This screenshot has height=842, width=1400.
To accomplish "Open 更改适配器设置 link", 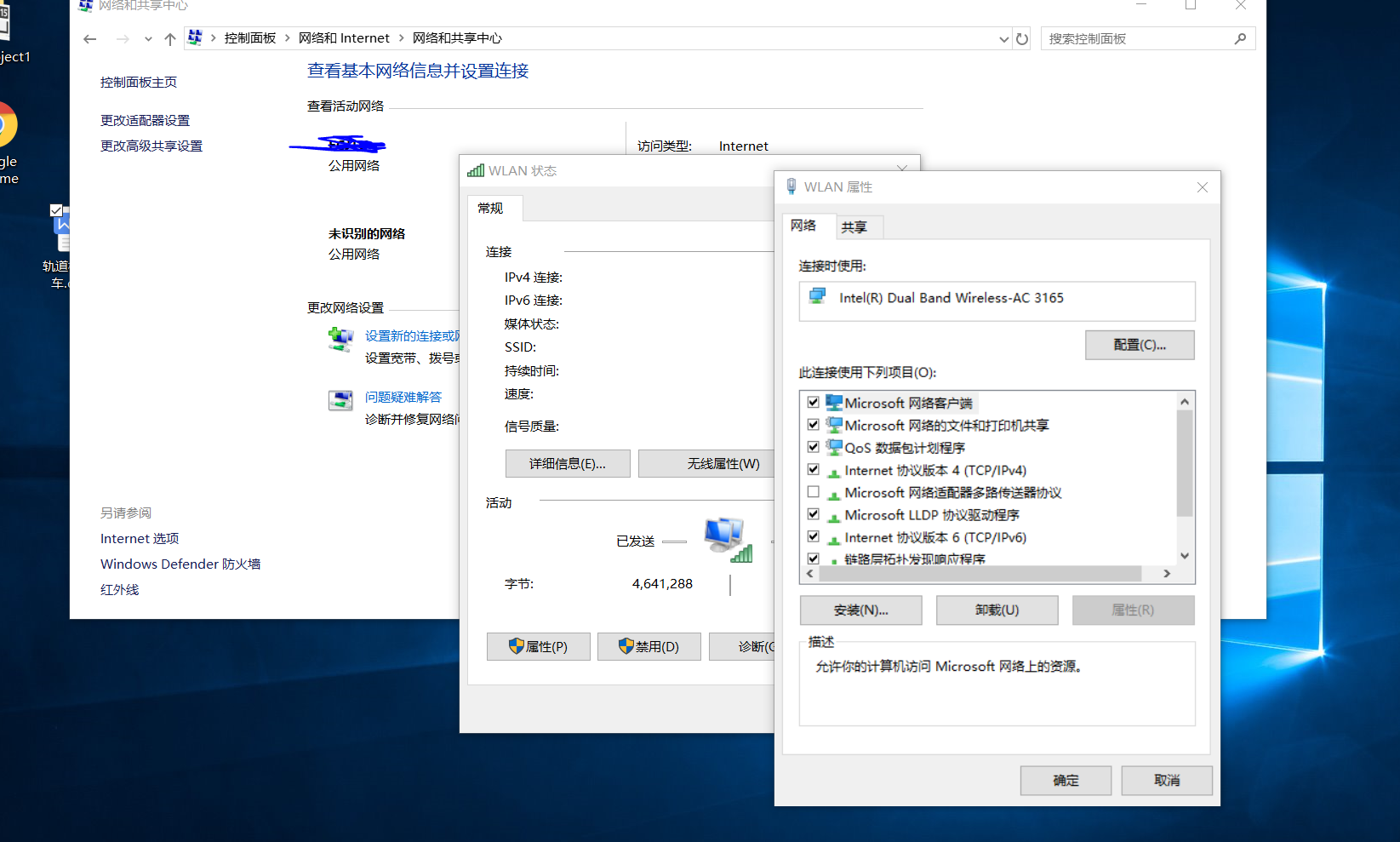I will 145,121.
